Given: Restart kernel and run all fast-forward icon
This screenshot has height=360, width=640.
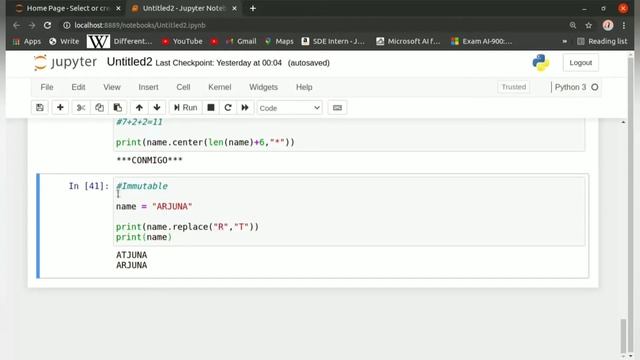Looking at the screenshot, I should pos(245,107).
